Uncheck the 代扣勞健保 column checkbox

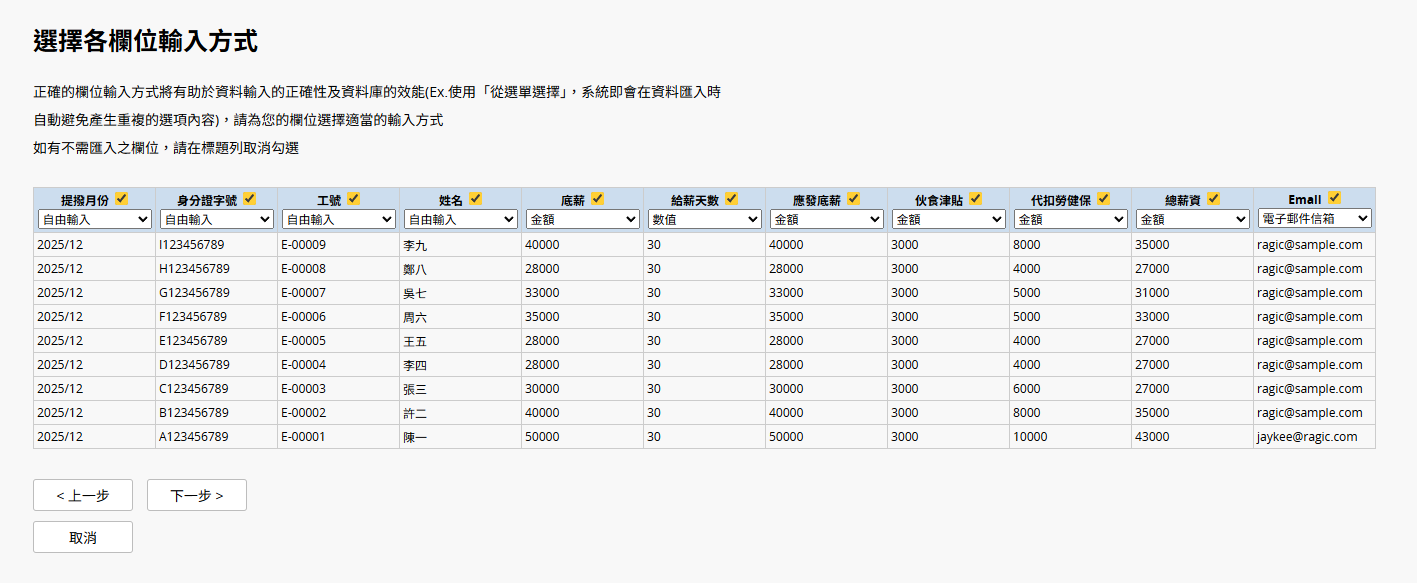1104,199
